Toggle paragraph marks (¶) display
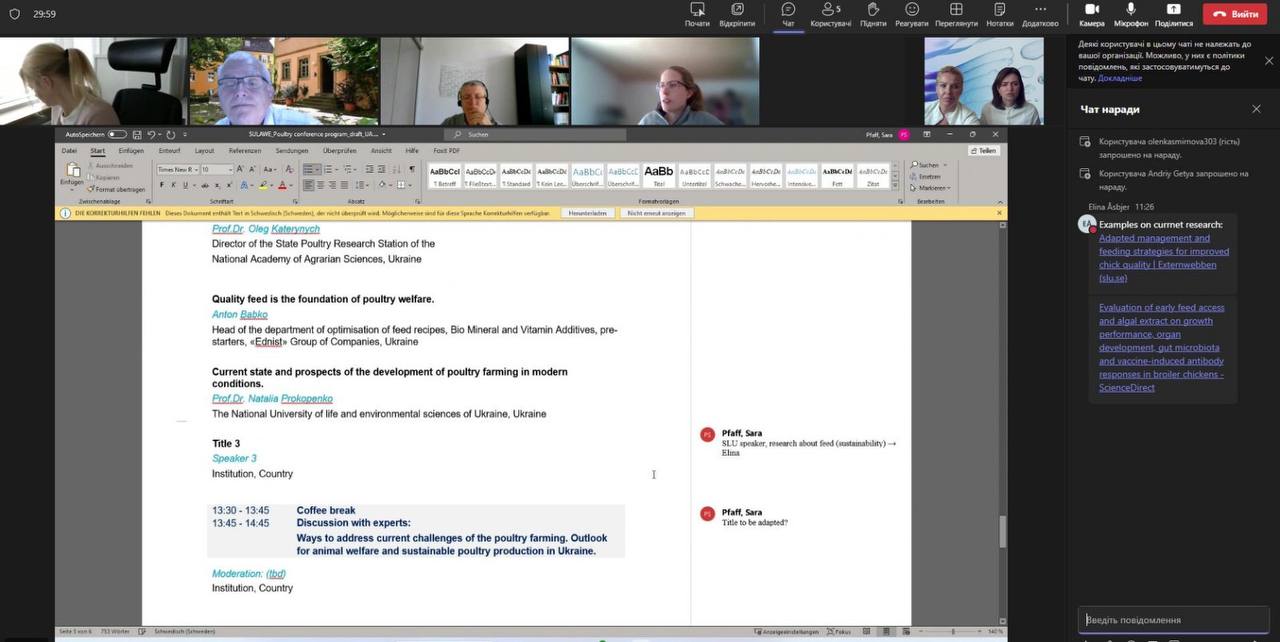 pos(411,169)
